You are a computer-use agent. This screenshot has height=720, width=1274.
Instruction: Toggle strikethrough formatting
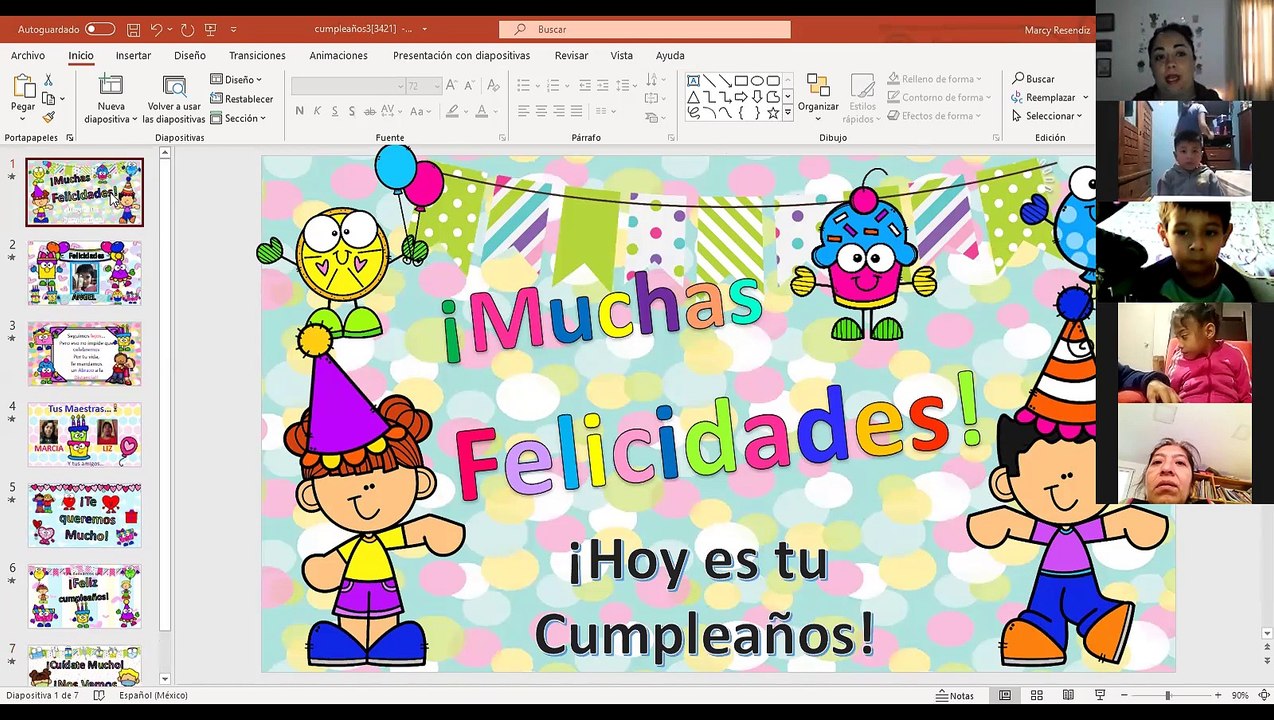pos(371,111)
